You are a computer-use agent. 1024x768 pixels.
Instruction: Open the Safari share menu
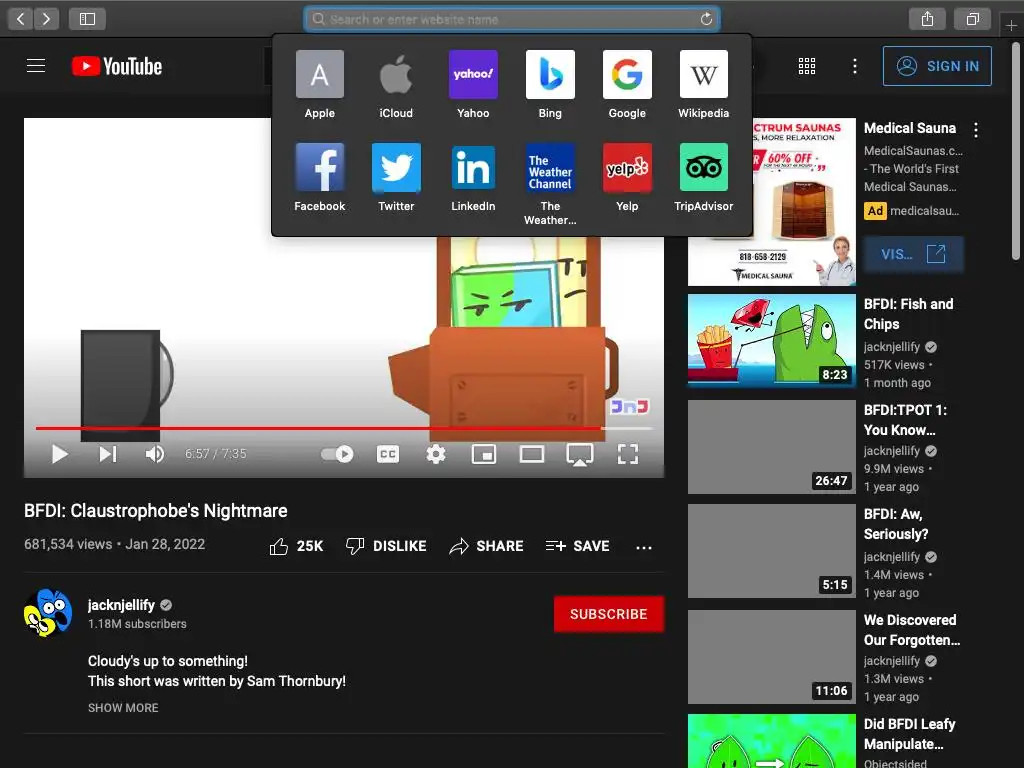pyautogui.click(x=927, y=19)
